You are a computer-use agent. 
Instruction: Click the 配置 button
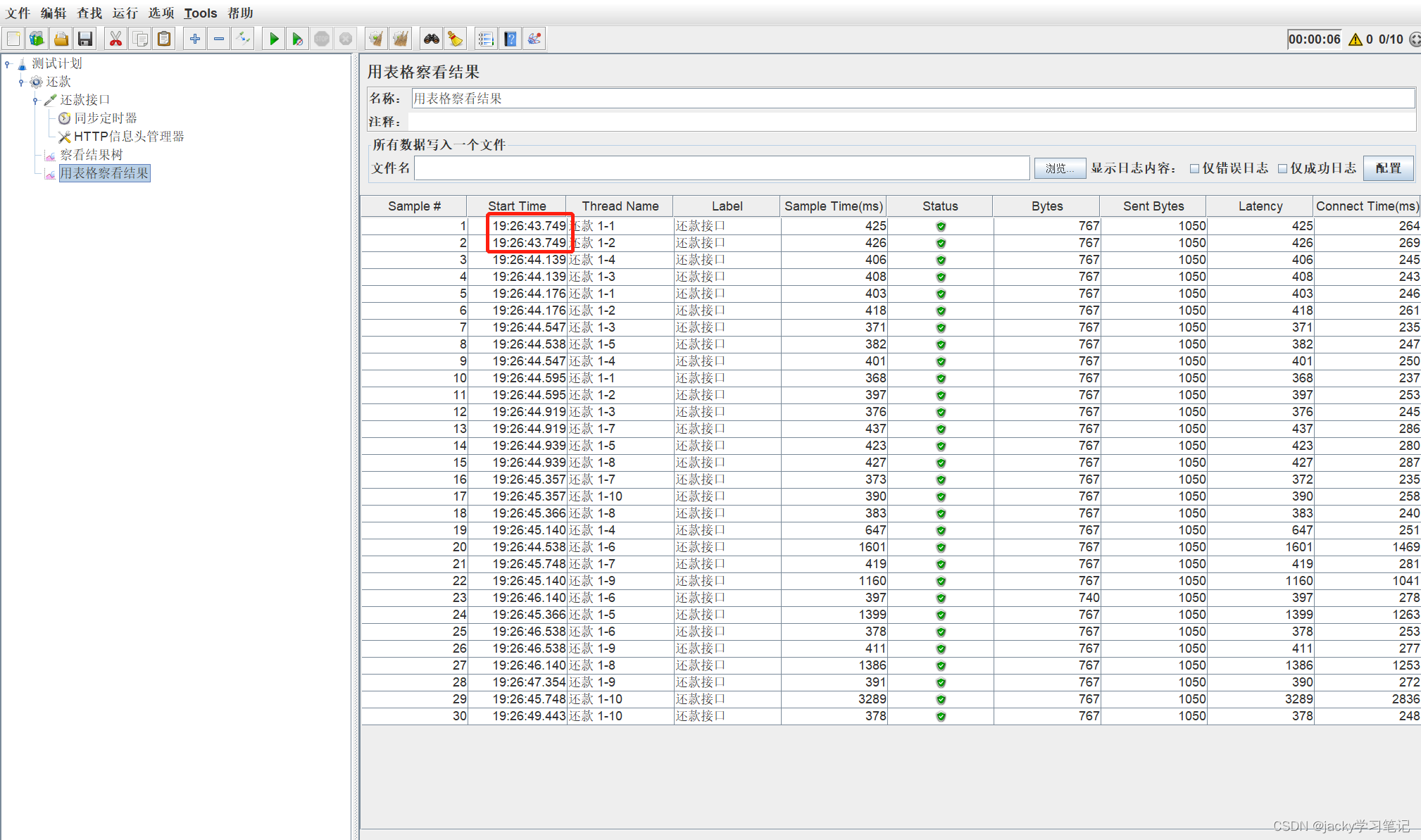(x=1388, y=168)
